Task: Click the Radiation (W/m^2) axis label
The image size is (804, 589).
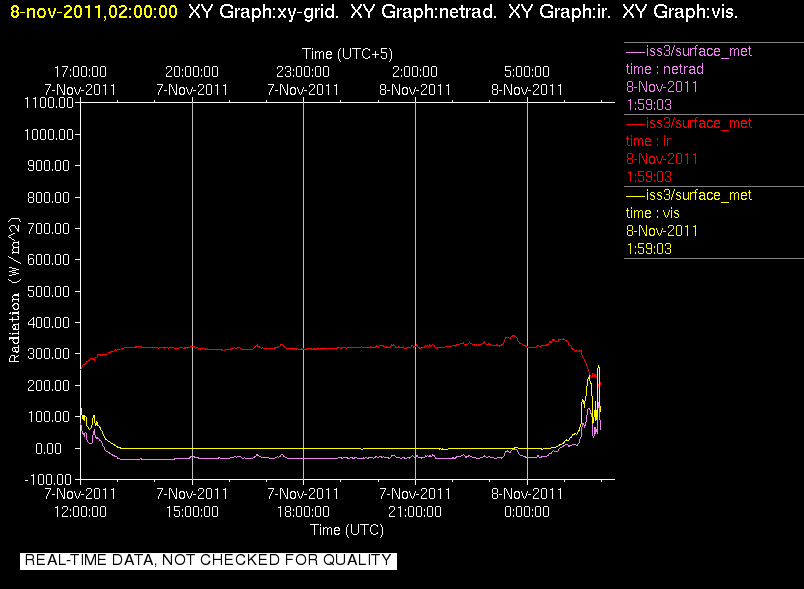Action: [x=14, y=290]
